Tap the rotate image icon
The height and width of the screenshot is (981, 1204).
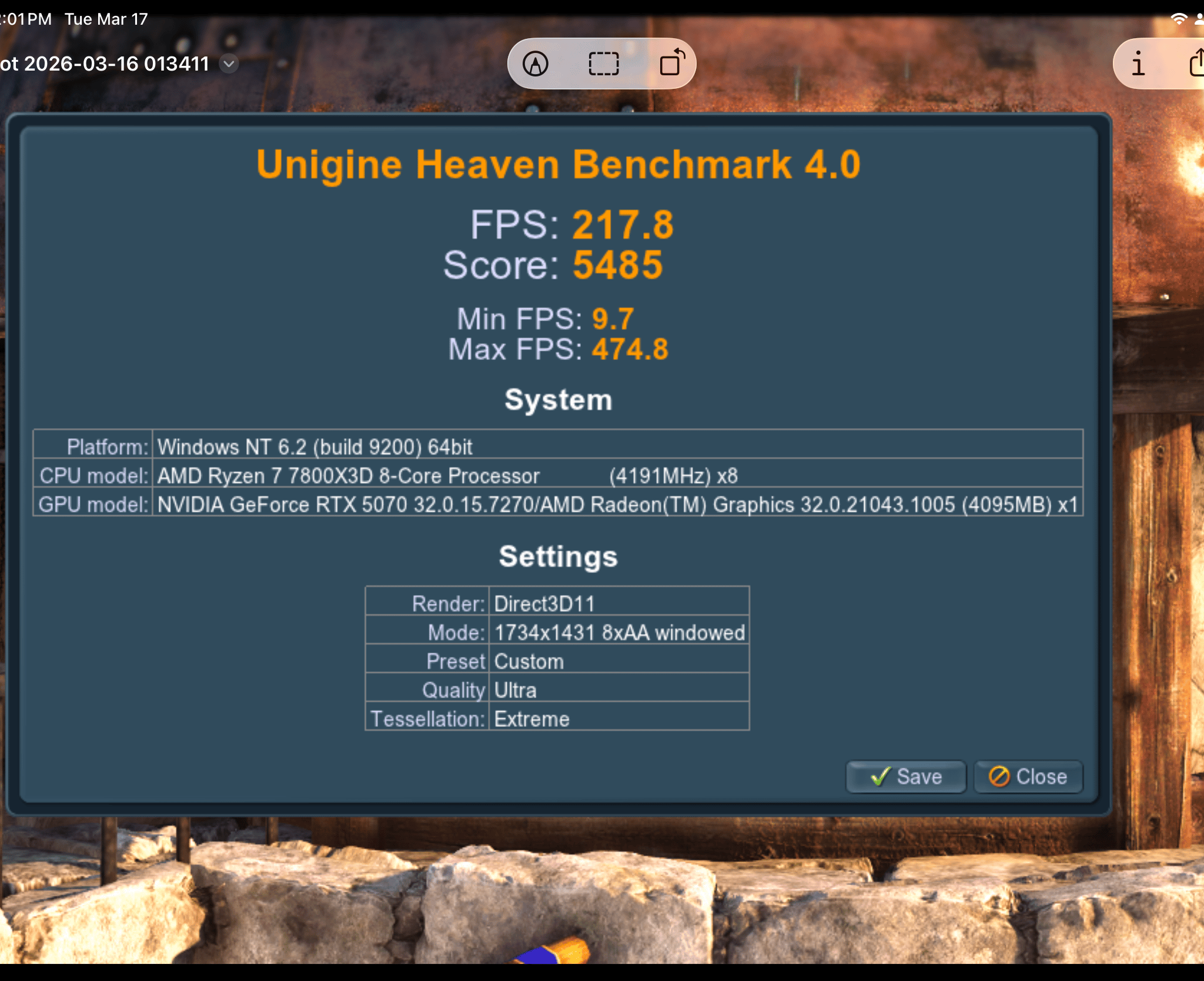tap(673, 62)
